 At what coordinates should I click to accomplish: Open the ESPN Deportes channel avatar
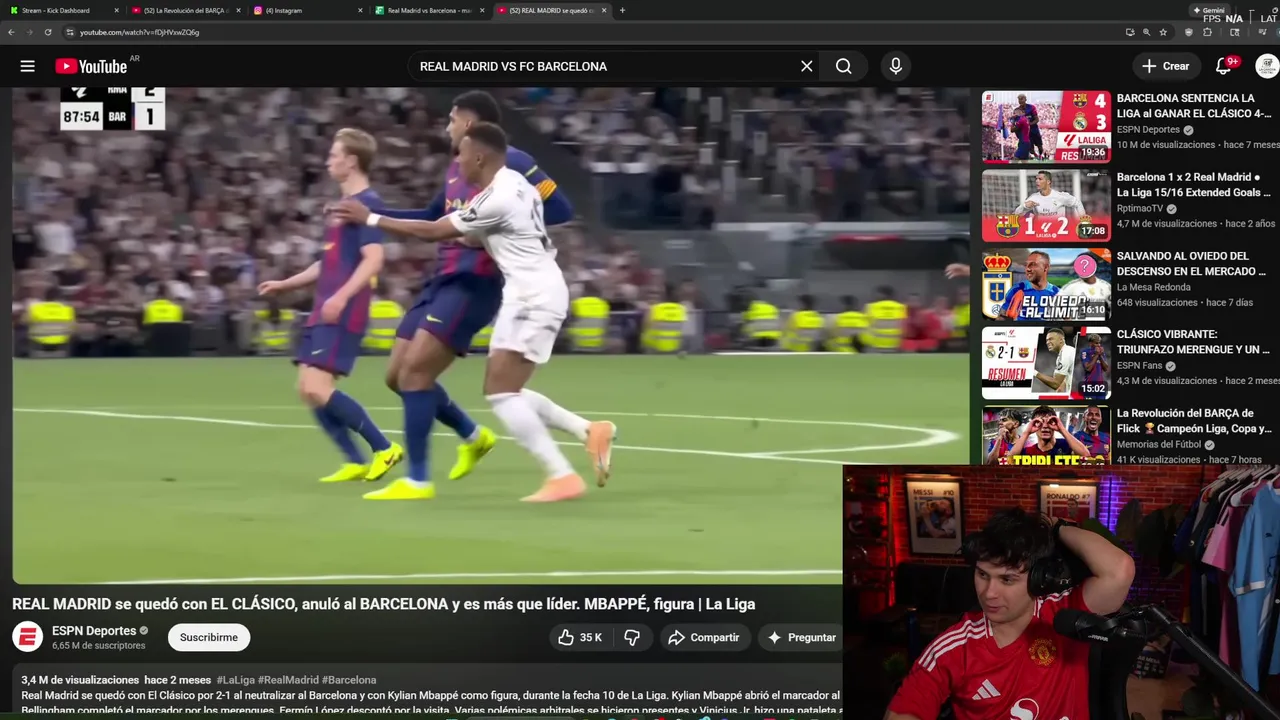click(27, 637)
